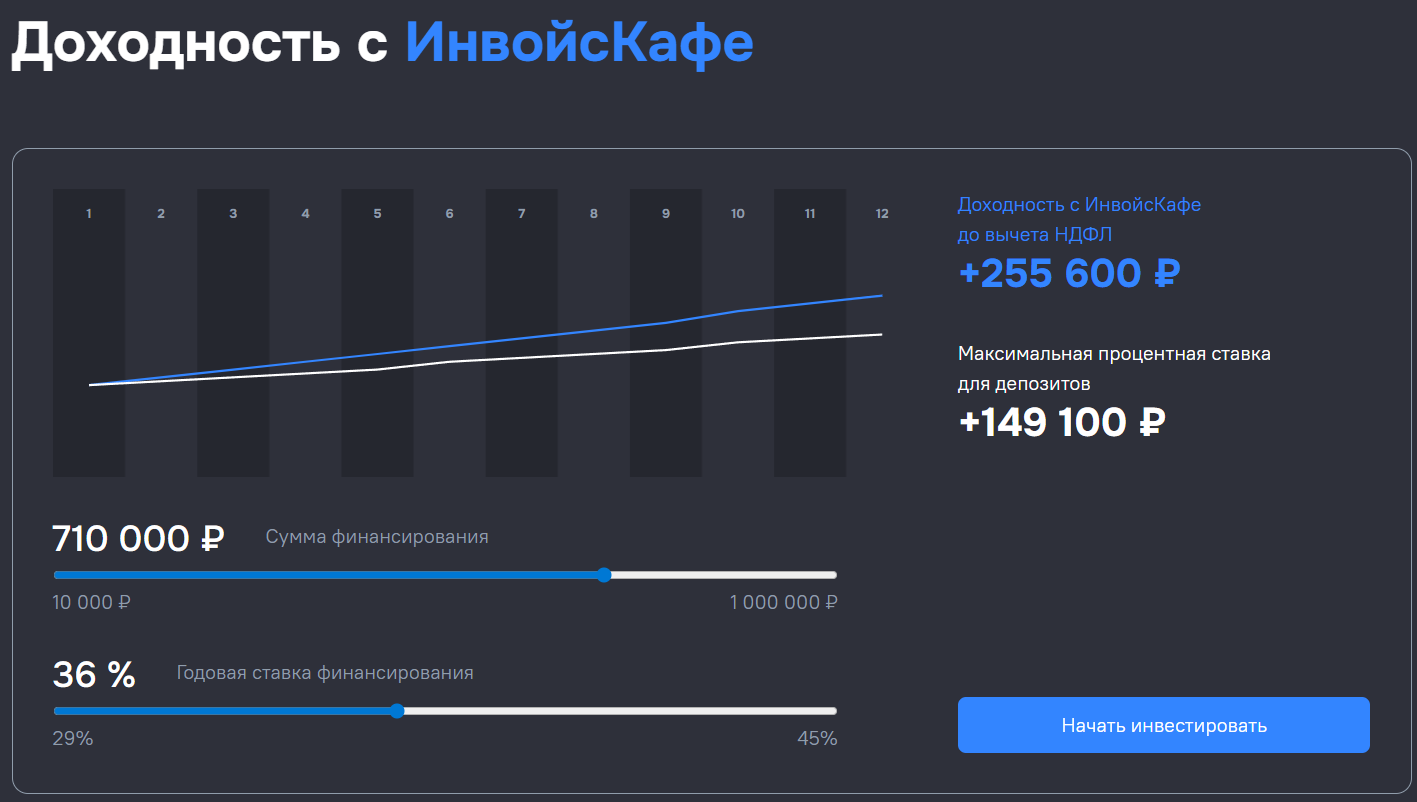The image size is (1417, 802).
Task: Click the +149 100 ₽ deposit figure
Action: coord(1062,423)
